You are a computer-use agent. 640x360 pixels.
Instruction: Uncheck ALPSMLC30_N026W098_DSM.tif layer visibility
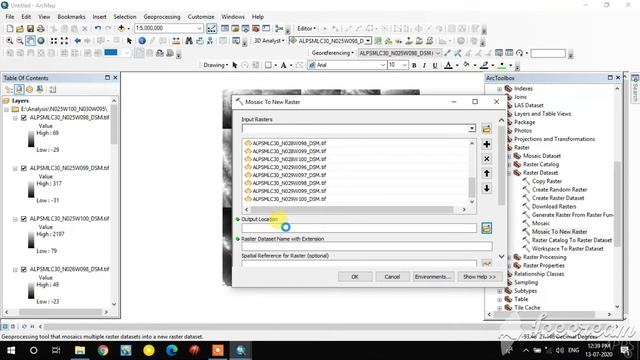point(24,269)
